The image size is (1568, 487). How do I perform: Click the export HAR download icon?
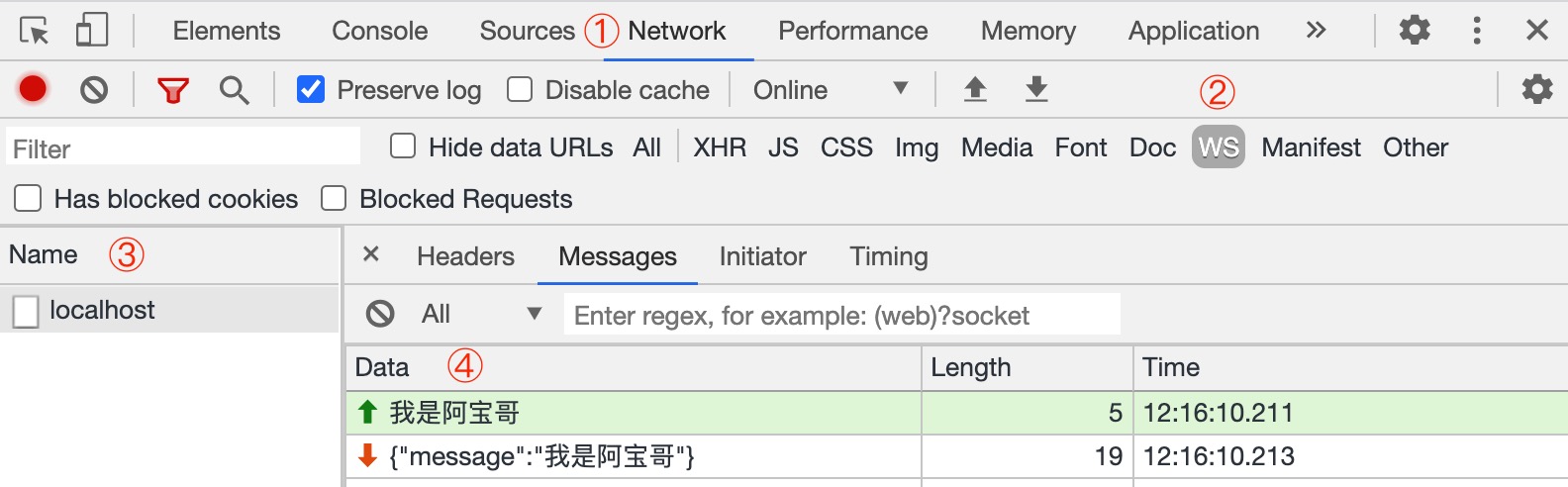pos(1036,89)
